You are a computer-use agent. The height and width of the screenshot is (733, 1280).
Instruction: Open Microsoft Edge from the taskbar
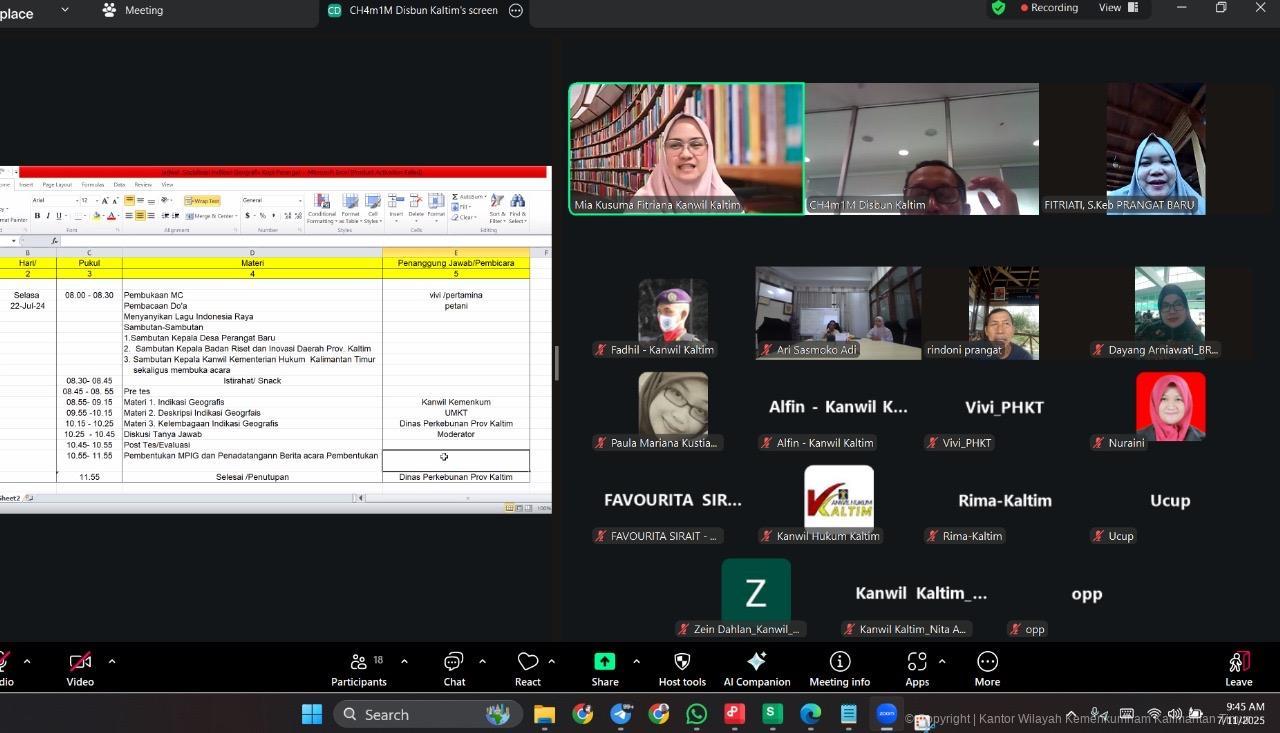click(x=810, y=714)
